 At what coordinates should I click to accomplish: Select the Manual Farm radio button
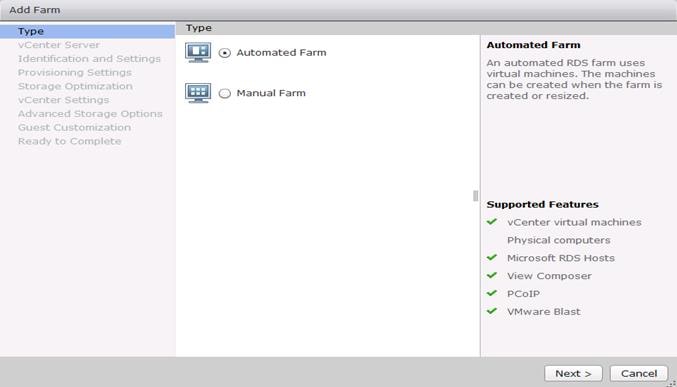point(225,93)
